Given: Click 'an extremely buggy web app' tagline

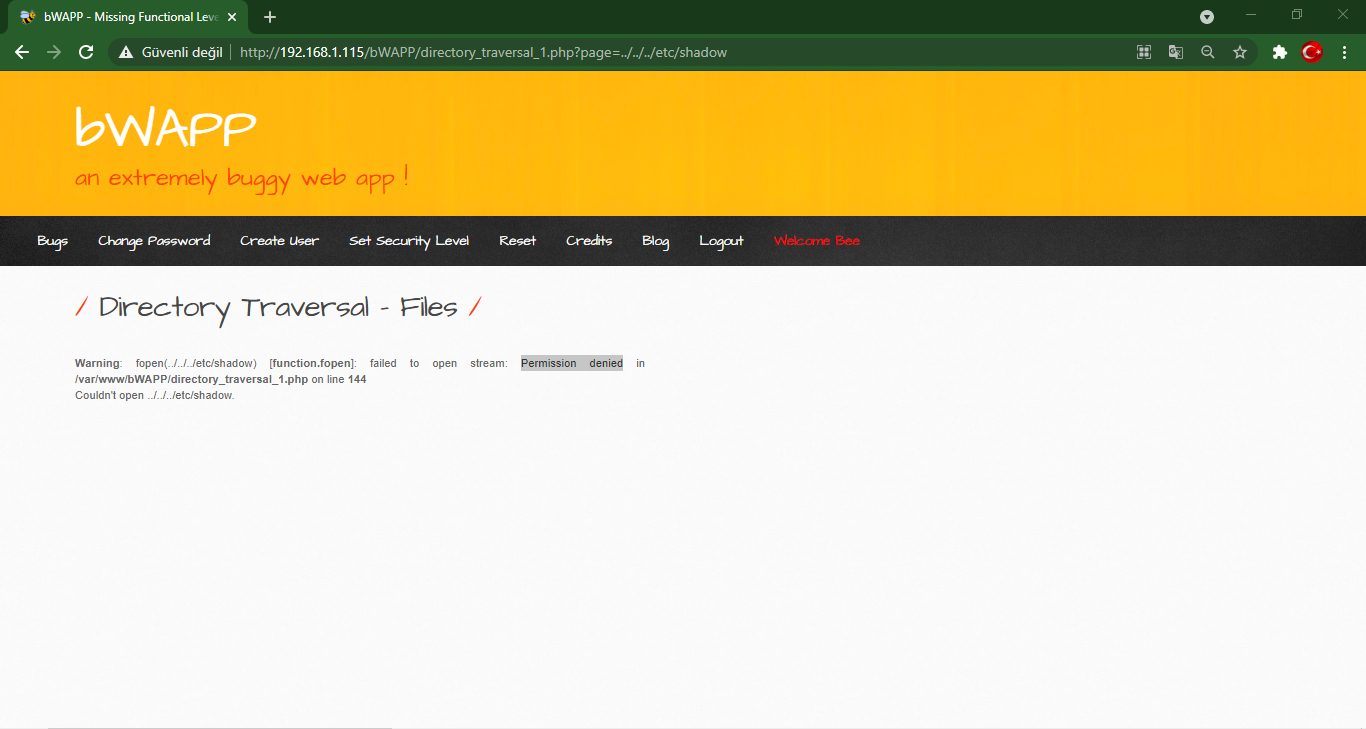Looking at the screenshot, I should [242, 179].
